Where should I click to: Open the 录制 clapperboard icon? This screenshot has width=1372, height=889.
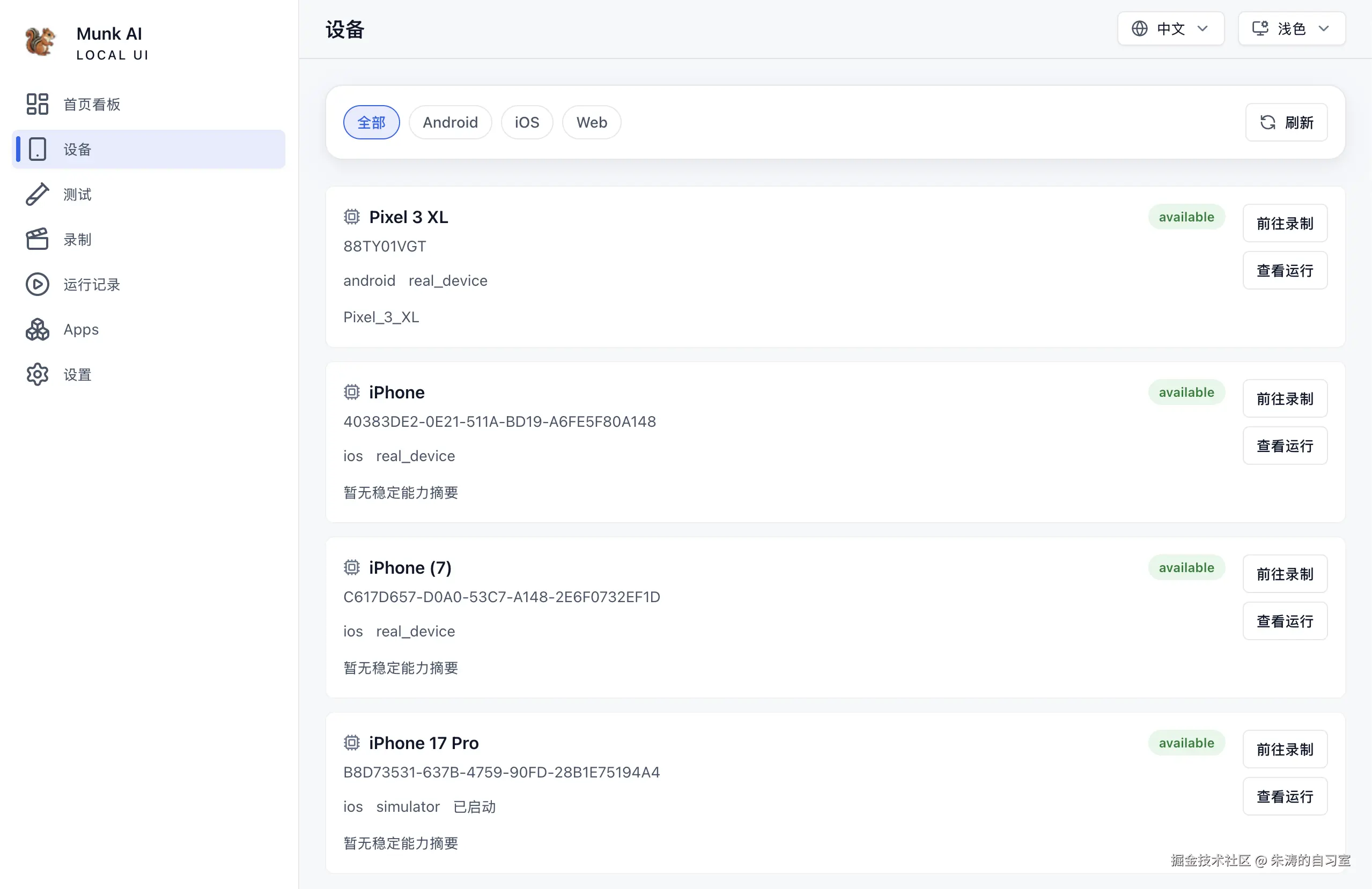tap(38, 239)
